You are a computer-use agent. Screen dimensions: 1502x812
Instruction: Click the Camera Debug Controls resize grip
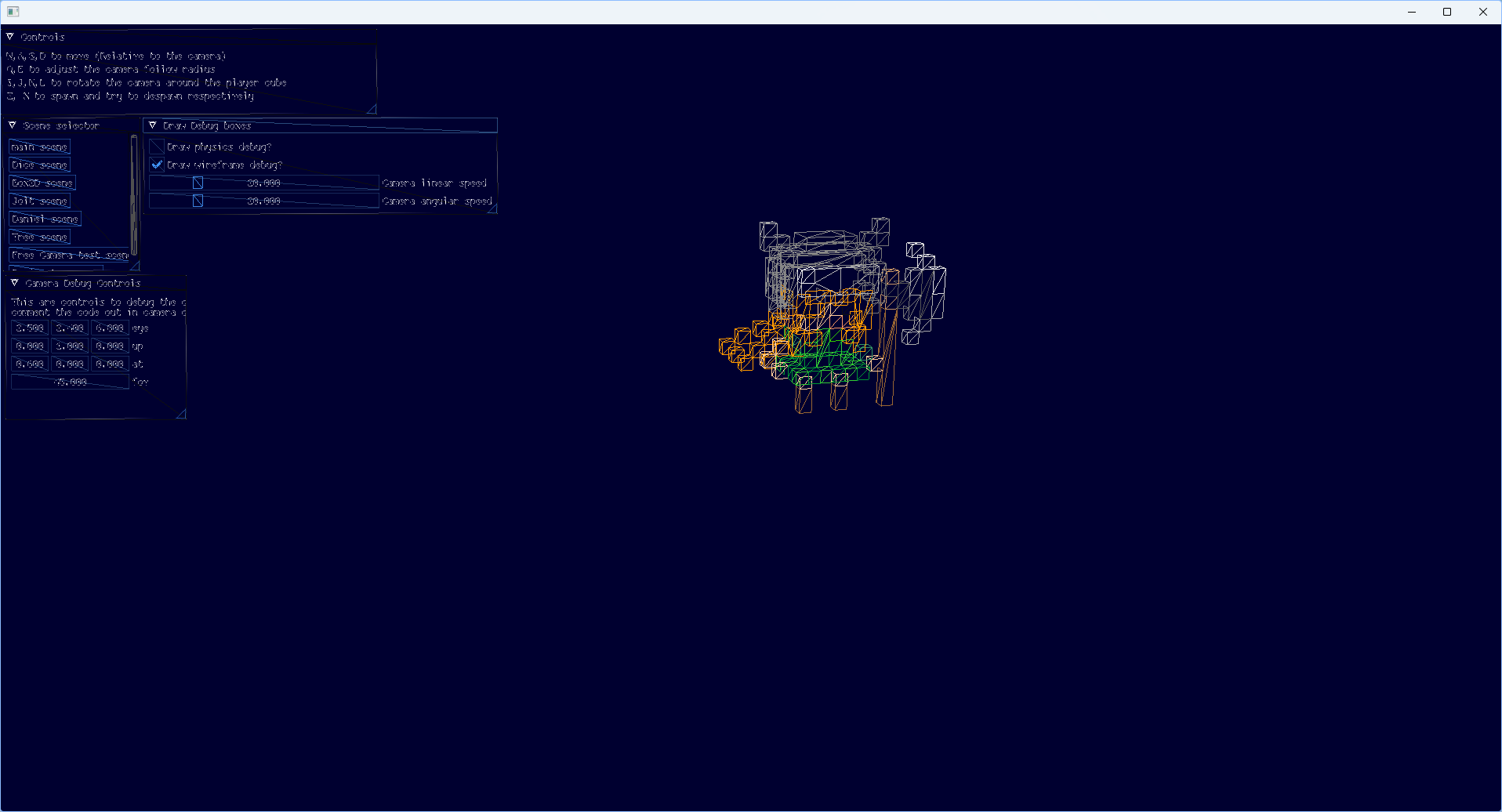pos(181,414)
